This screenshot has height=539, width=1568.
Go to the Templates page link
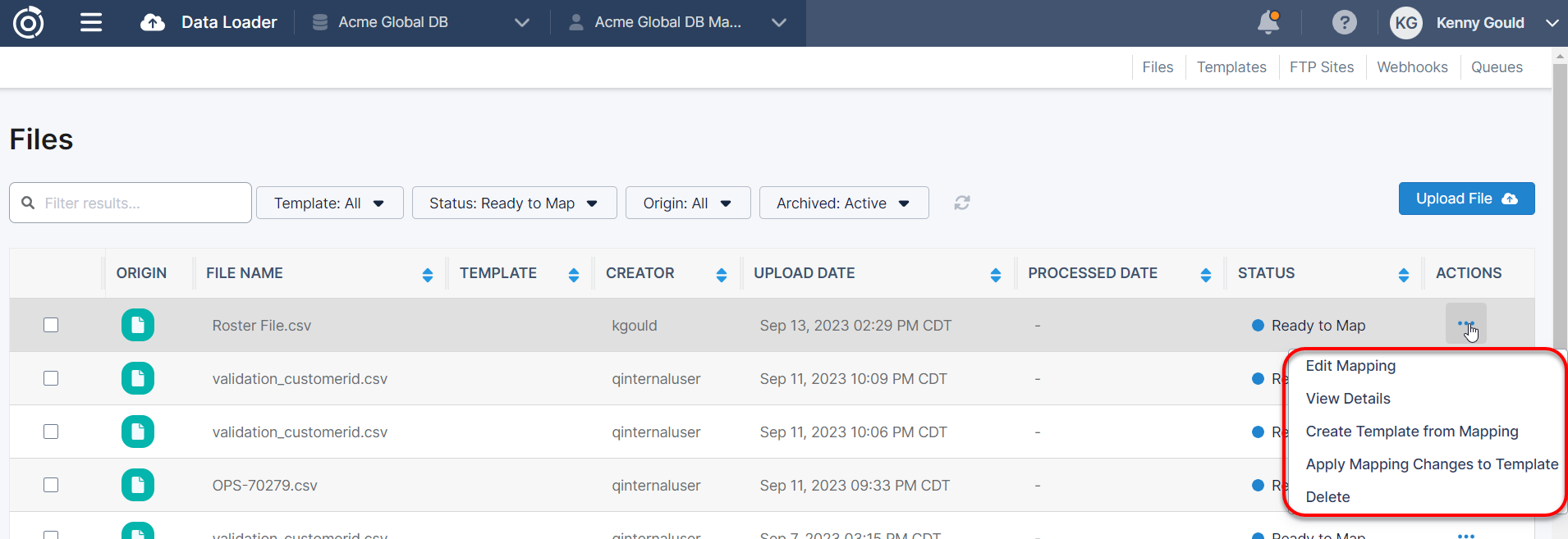pos(1231,67)
